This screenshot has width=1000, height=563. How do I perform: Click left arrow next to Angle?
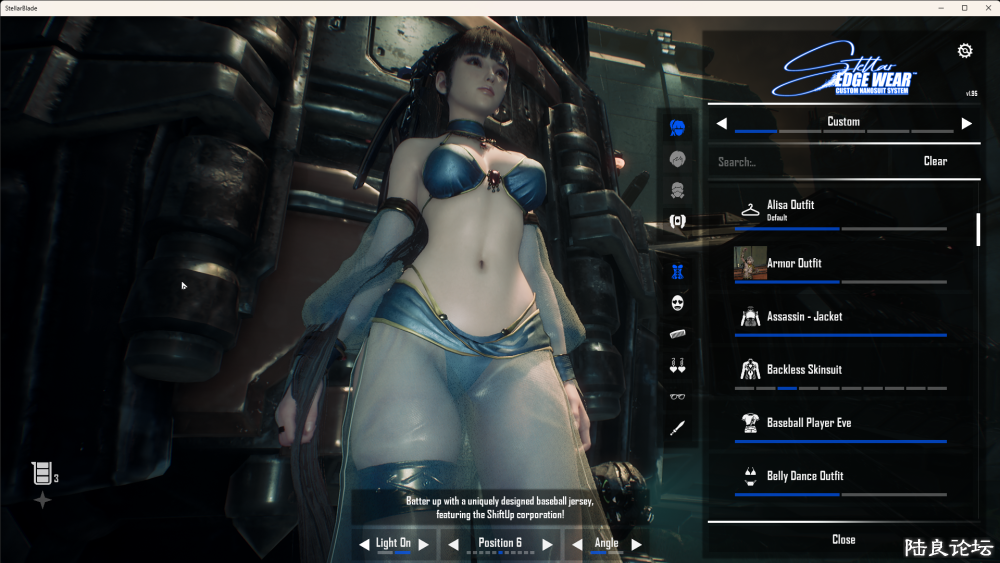coord(577,545)
